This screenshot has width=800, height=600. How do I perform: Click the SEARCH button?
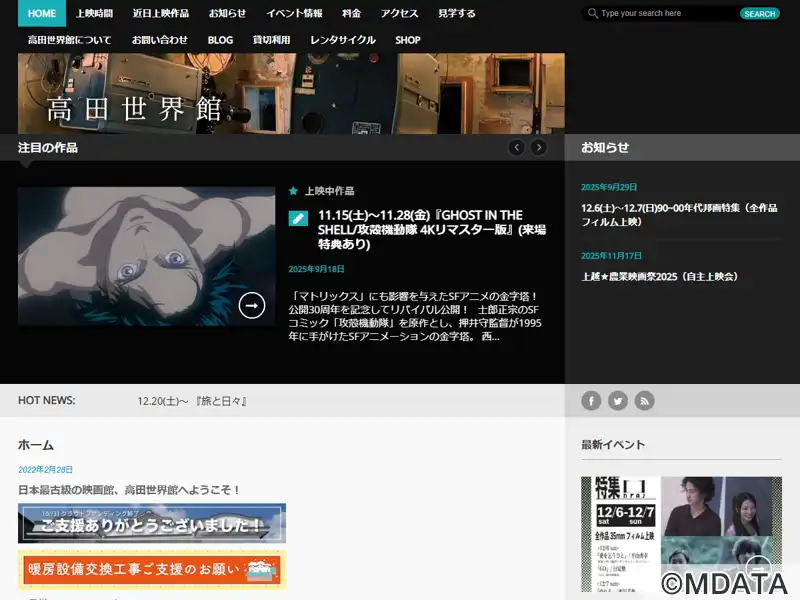point(760,14)
